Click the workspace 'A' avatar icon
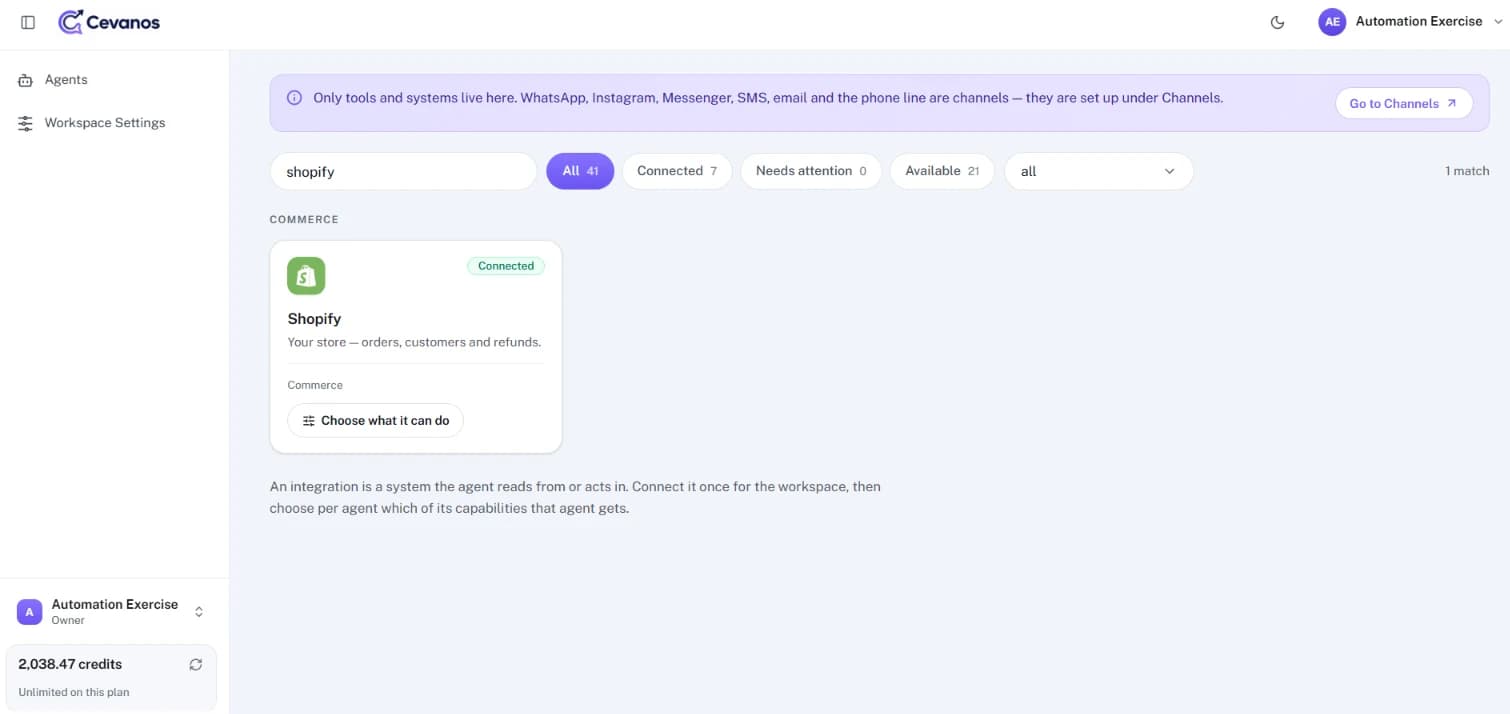Screen dimensions: 1510x714 point(29,611)
